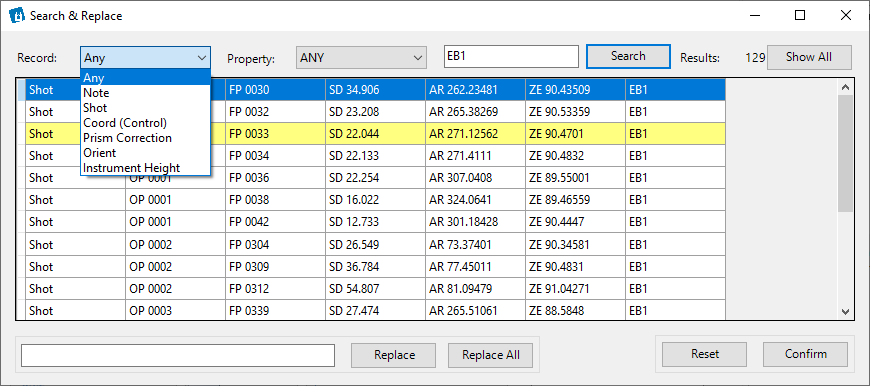The image size is (870, 386).
Task: Choose Orient in the Record list
Action: 145,153
